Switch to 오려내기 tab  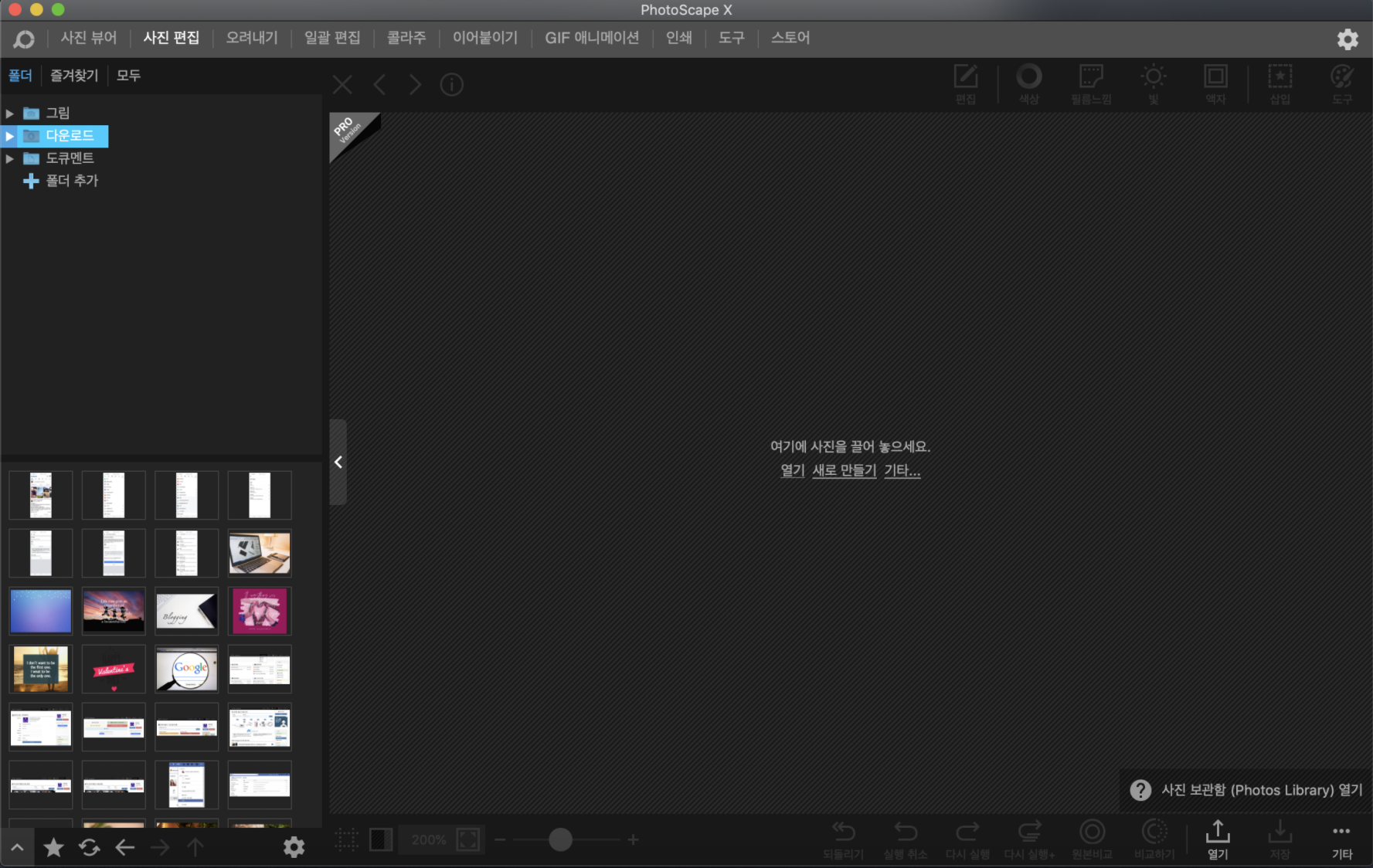pos(251,38)
